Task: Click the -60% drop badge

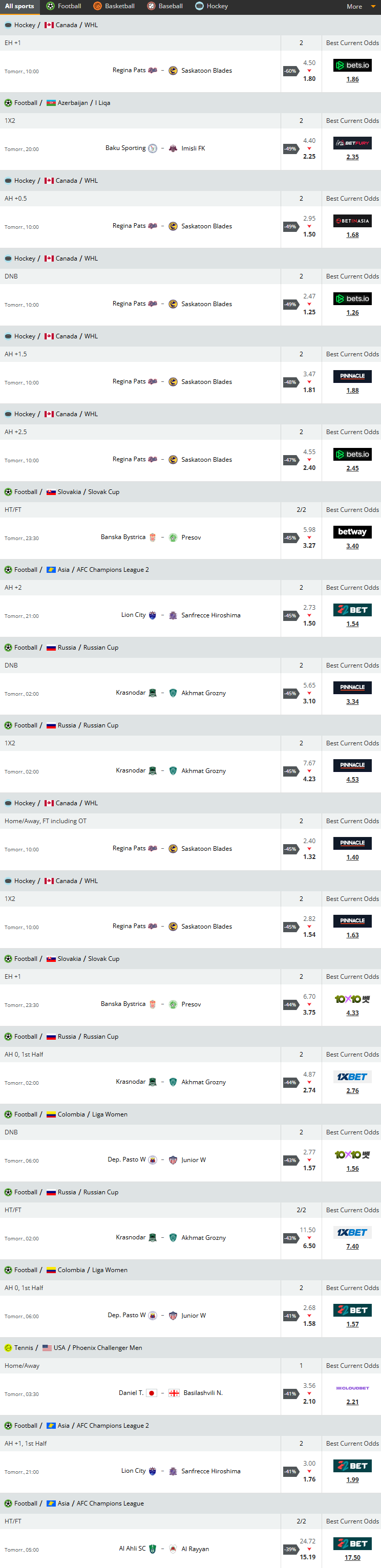Action: pyautogui.click(x=291, y=71)
